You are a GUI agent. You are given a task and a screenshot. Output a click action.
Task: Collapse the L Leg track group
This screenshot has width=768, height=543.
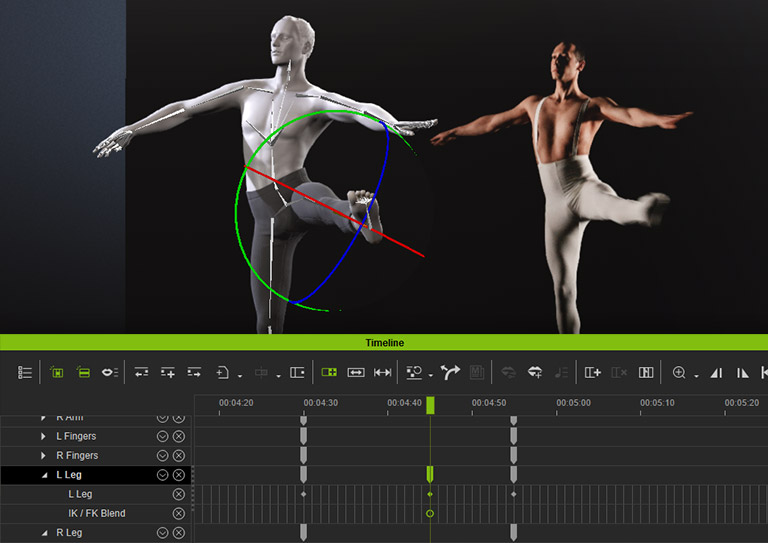[x=43, y=475]
